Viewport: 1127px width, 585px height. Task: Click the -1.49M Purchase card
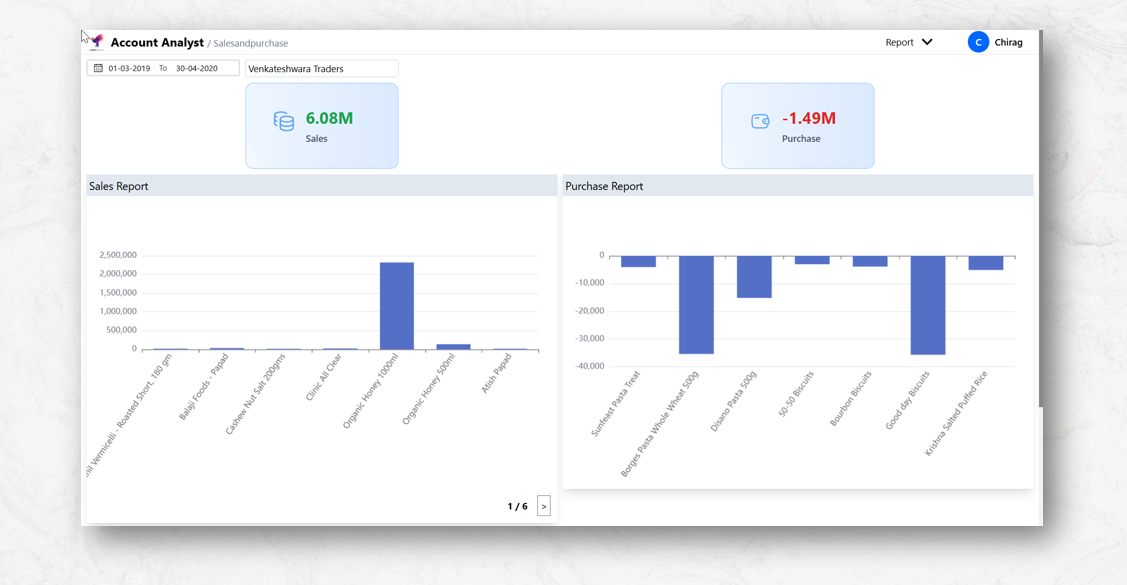[798, 126]
